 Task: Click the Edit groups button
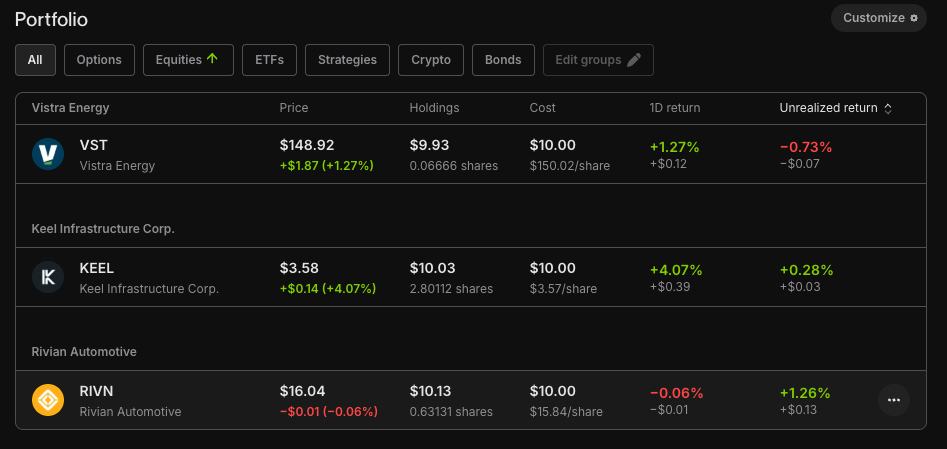click(598, 60)
